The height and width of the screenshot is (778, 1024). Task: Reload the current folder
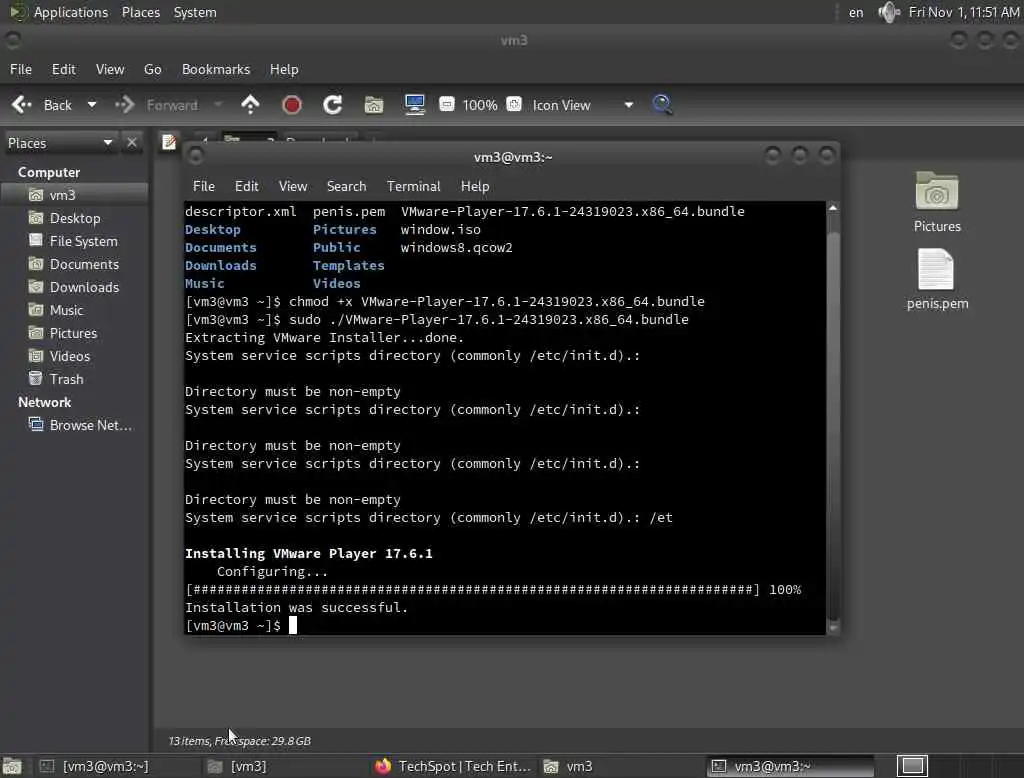coord(332,105)
